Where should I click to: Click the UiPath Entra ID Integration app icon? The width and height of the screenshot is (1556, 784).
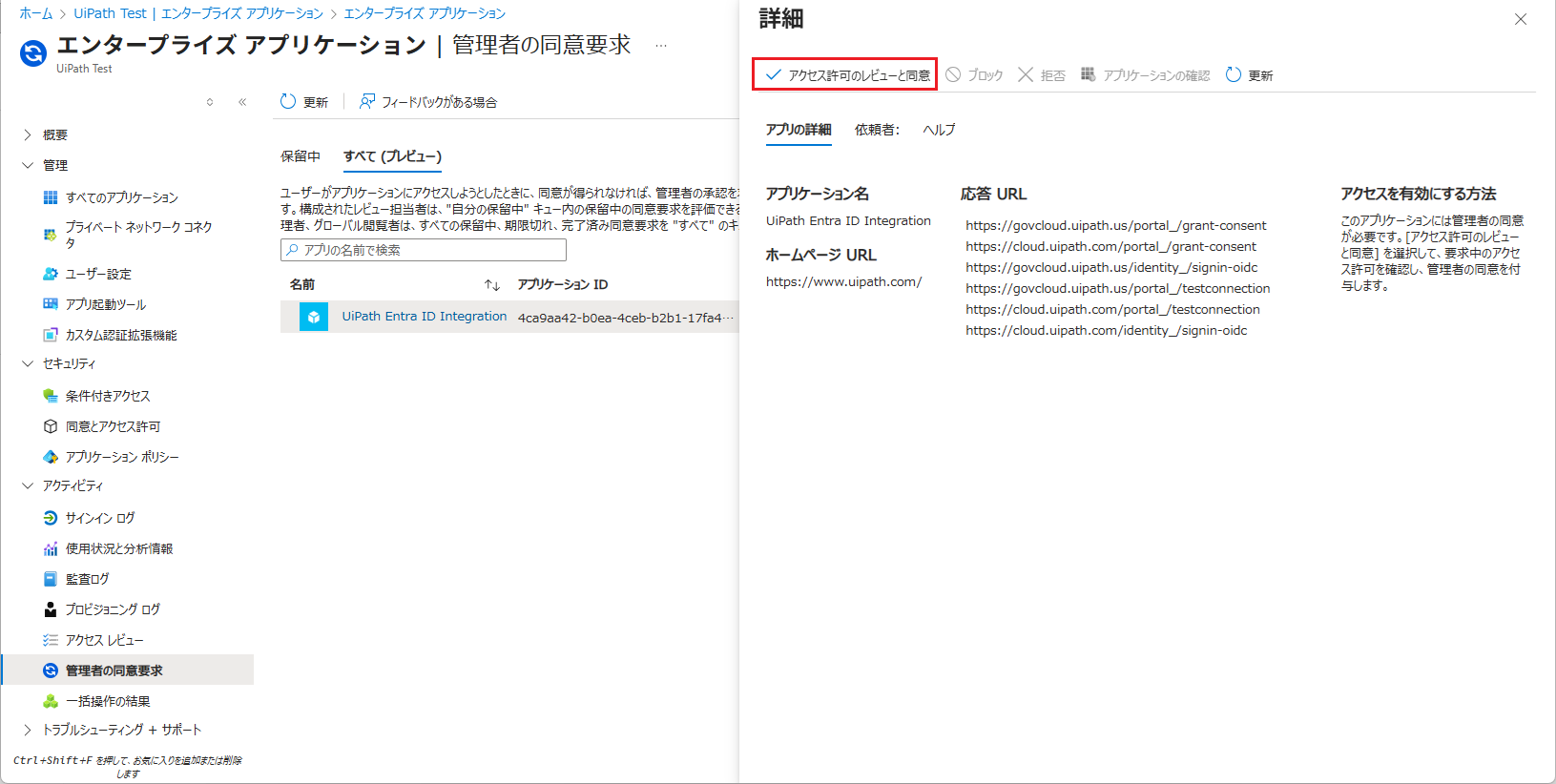coord(314,317)
